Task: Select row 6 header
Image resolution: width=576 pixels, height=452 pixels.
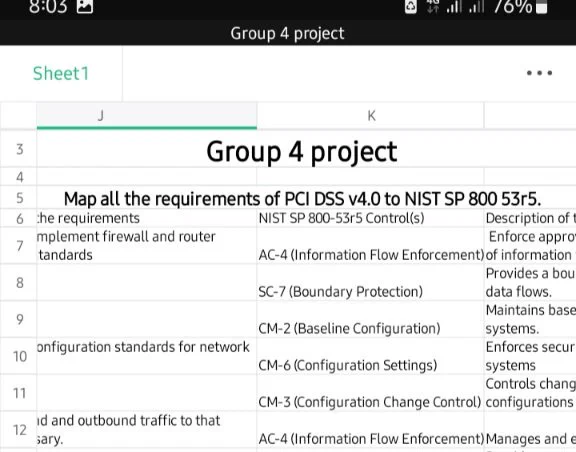Action: tap(19, 219)
